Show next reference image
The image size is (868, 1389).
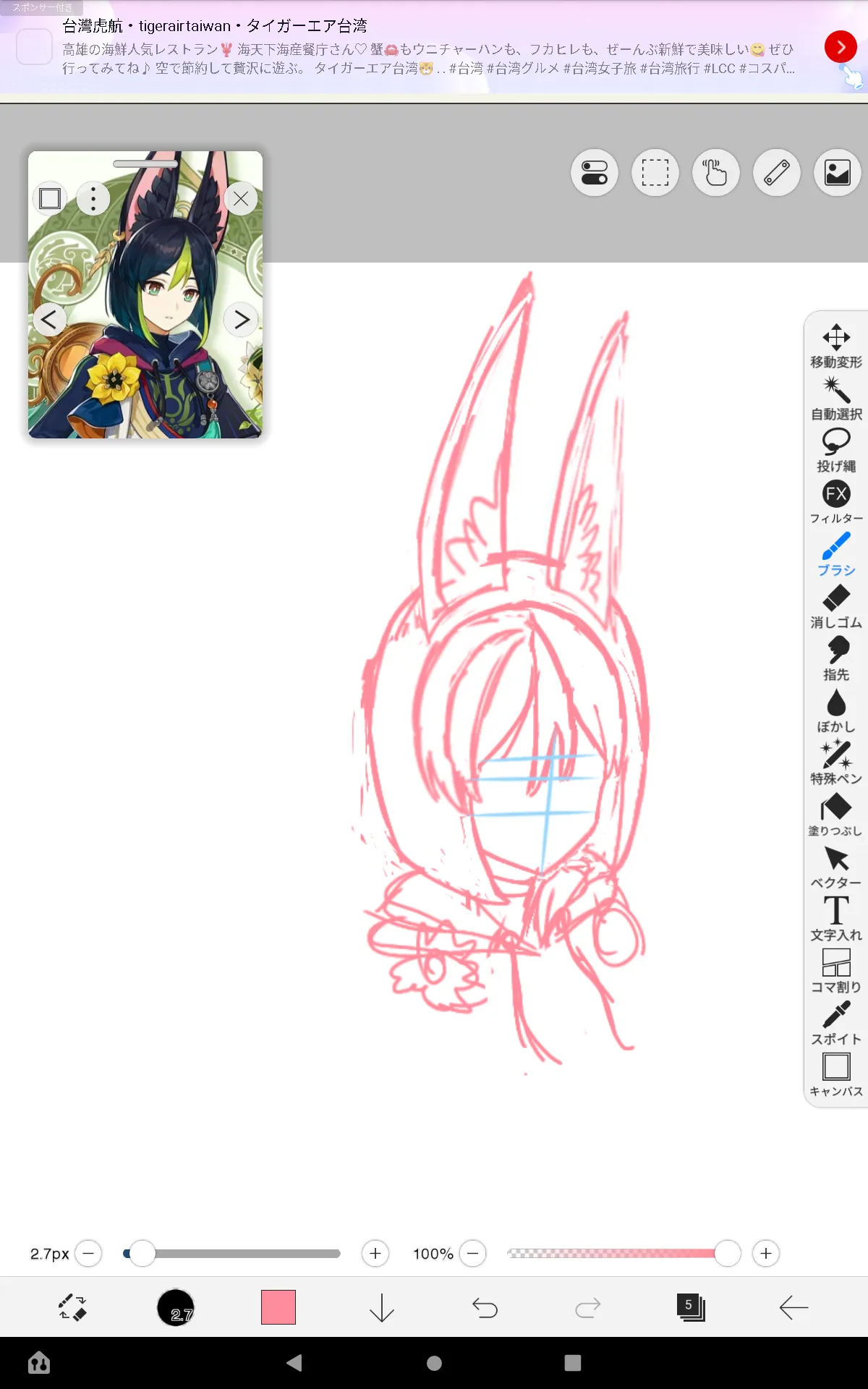click(x=242, y=319)
